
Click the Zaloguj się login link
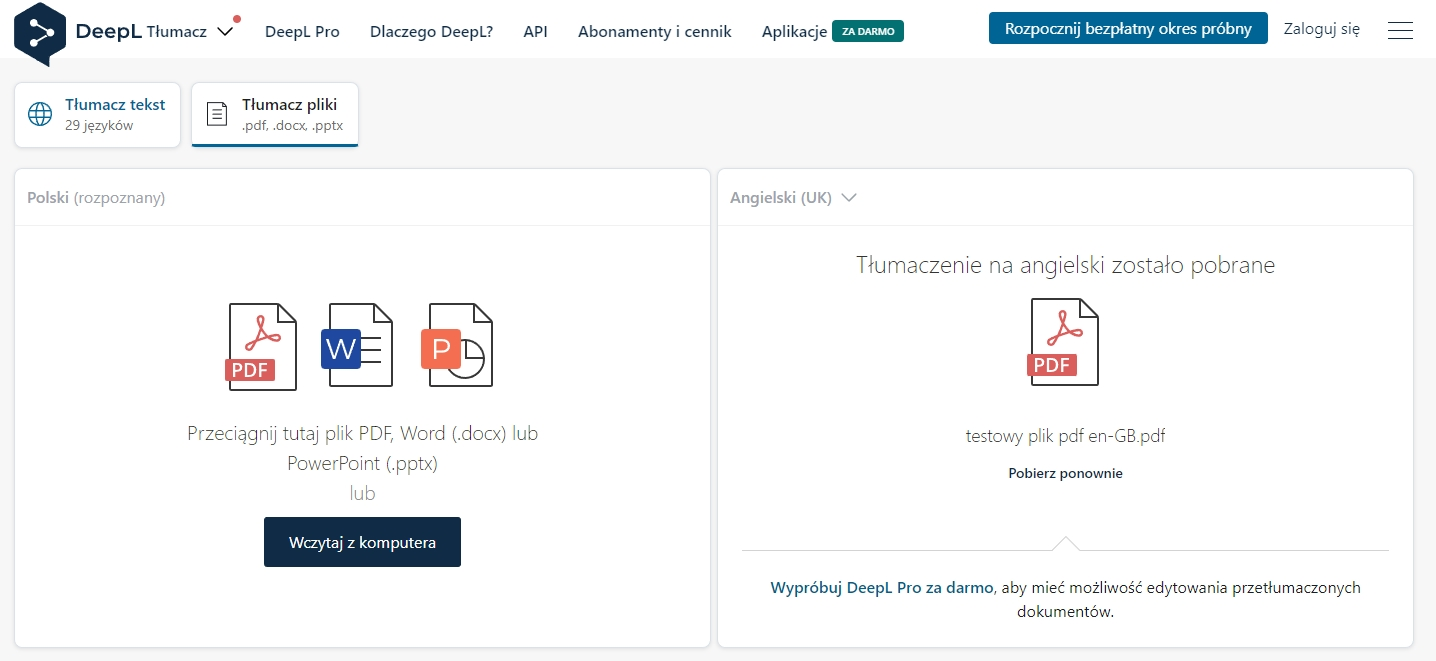pyautogui.click(x=1321, y=29)
